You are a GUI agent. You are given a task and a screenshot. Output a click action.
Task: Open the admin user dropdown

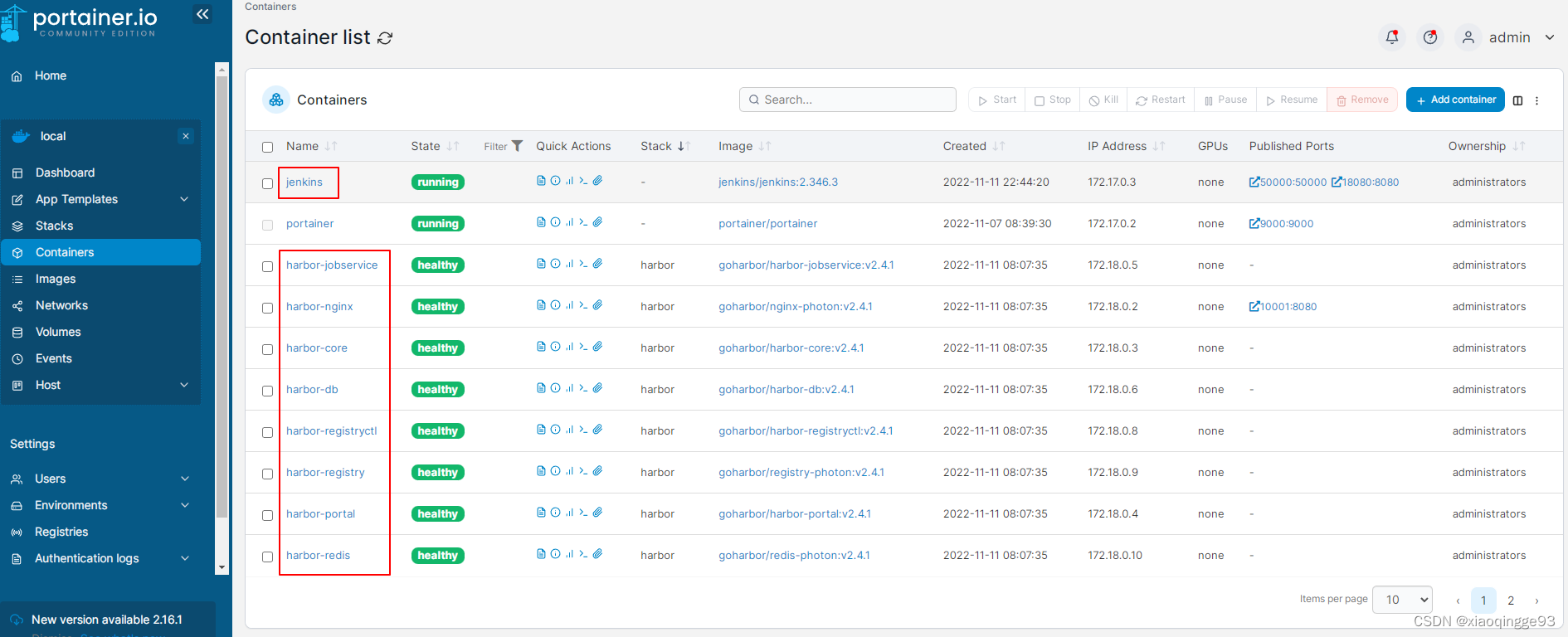[x=1507, y=37]
